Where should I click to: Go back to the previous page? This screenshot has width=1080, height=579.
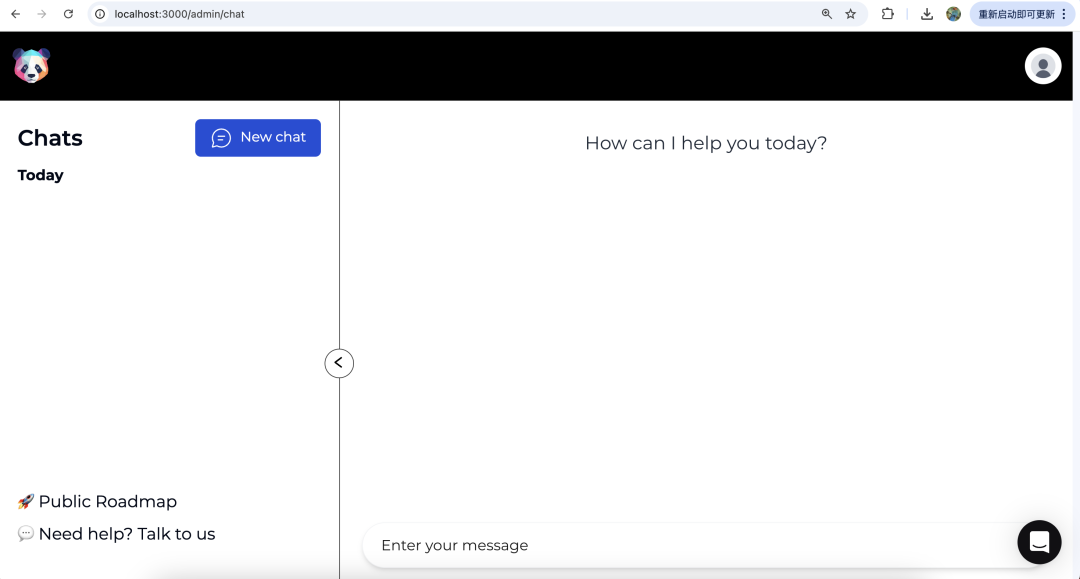[15, 14]
